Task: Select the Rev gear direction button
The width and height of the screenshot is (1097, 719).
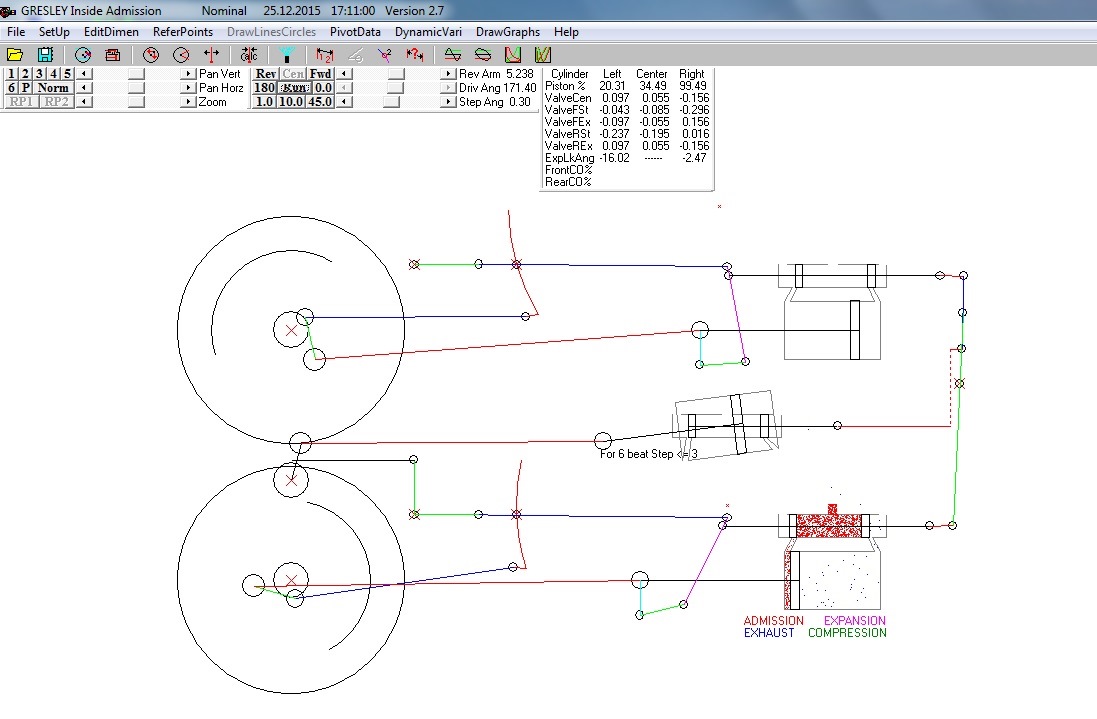Action: point(265,74)
